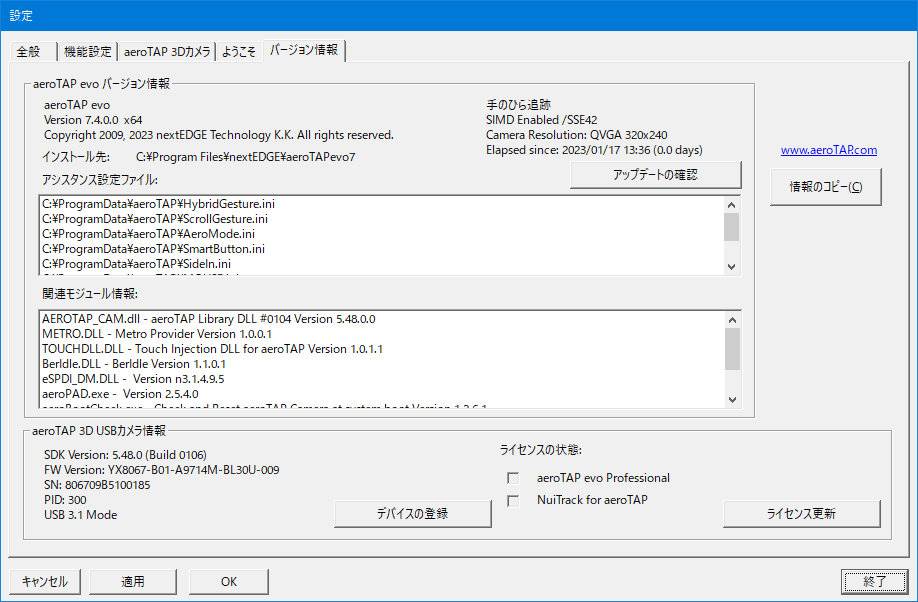Viewport: 918px width, 602px height.
Task: Go to the ようこそ tab
Action: [x=239, y=52]
